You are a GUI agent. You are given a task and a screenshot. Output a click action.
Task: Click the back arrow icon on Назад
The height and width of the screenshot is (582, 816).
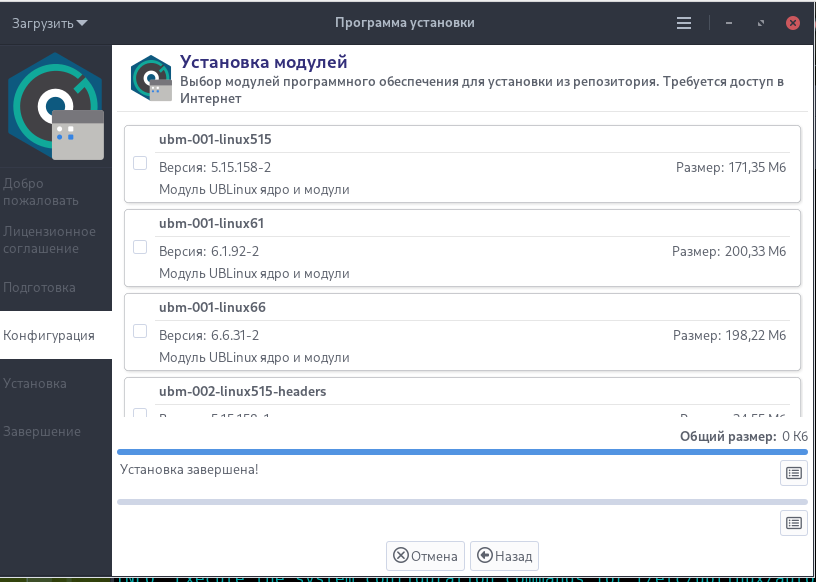pyautogui.click(x=484, y=555)
